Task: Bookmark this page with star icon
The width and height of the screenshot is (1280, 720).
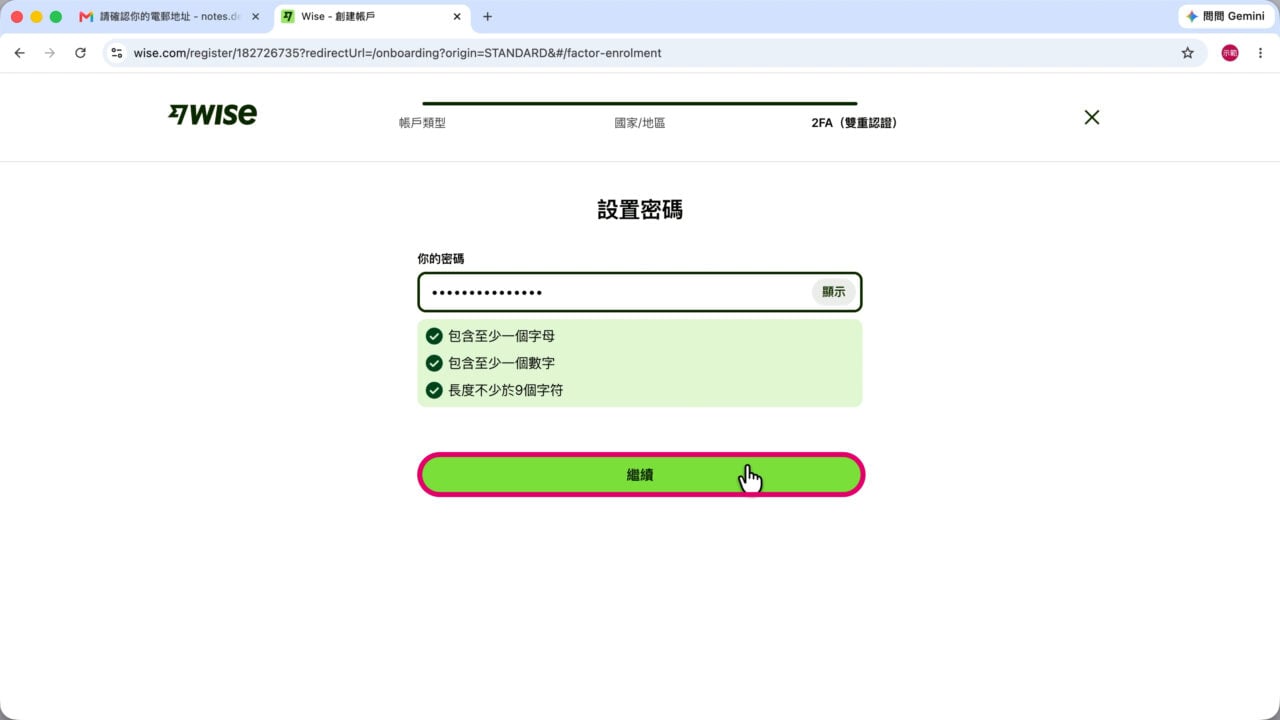Action: coord(1187,53)
